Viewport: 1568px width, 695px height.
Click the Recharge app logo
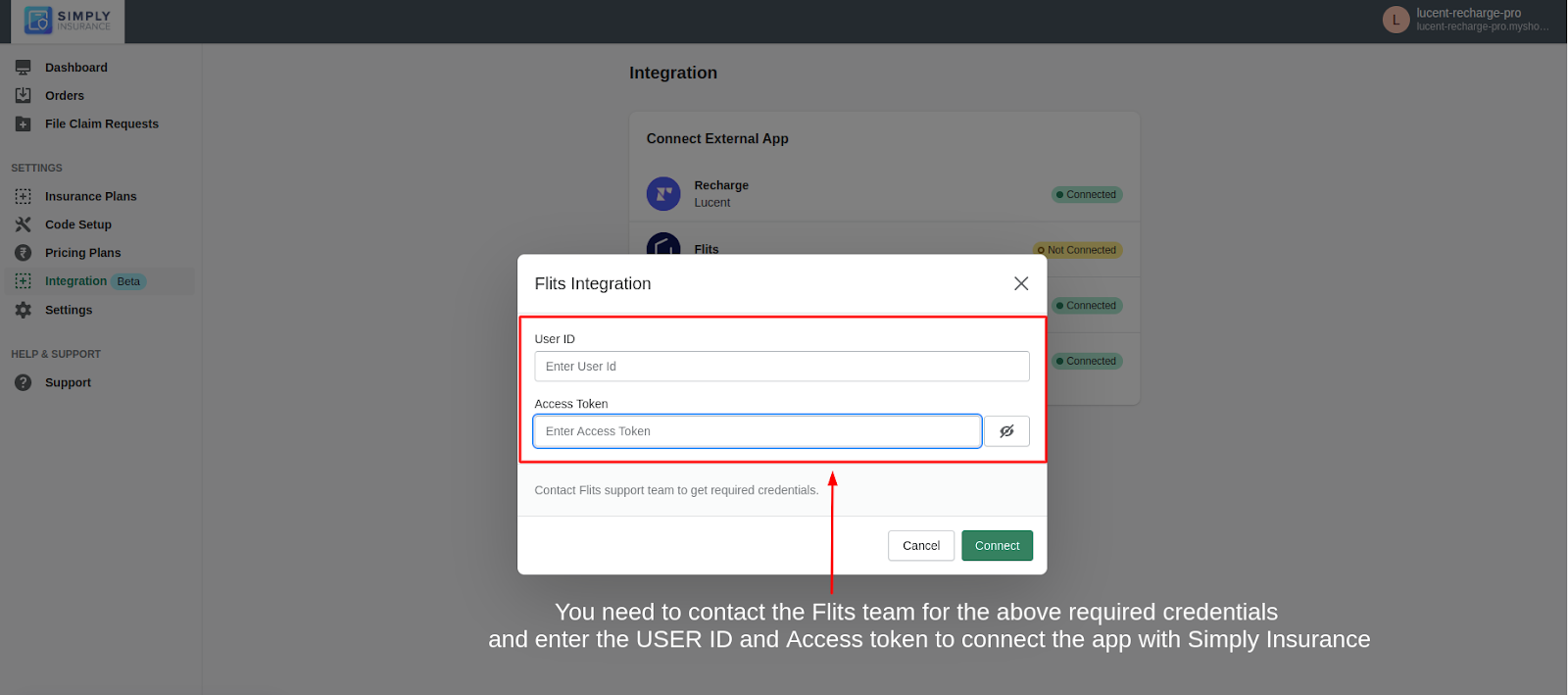[663, 193]
